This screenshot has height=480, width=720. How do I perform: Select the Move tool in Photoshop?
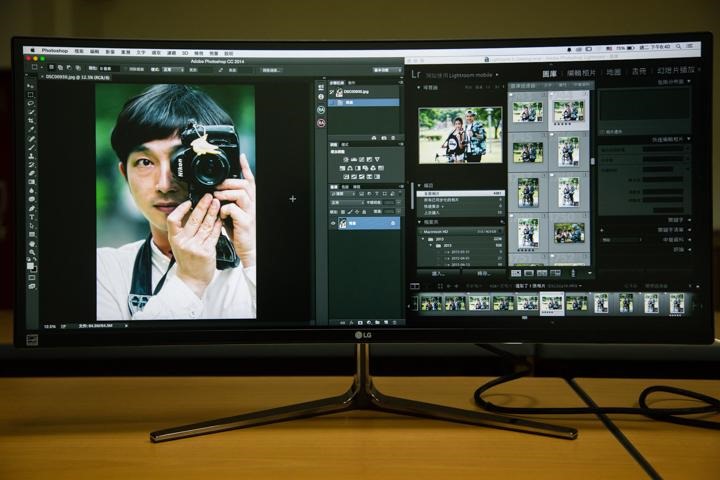[x=31, y=85]
